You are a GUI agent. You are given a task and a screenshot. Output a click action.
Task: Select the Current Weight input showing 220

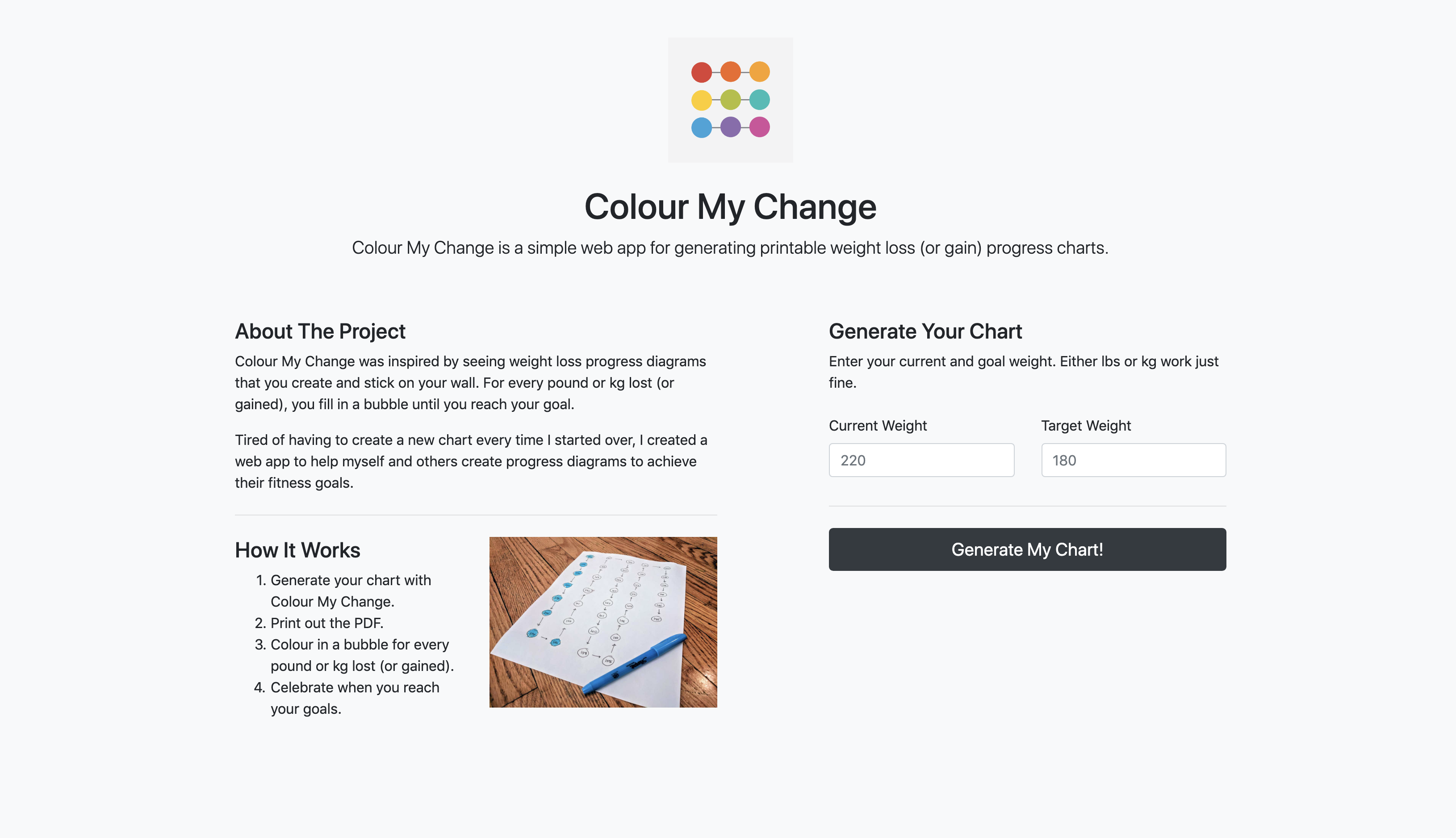pyautogui.click(x=921, y=460)
